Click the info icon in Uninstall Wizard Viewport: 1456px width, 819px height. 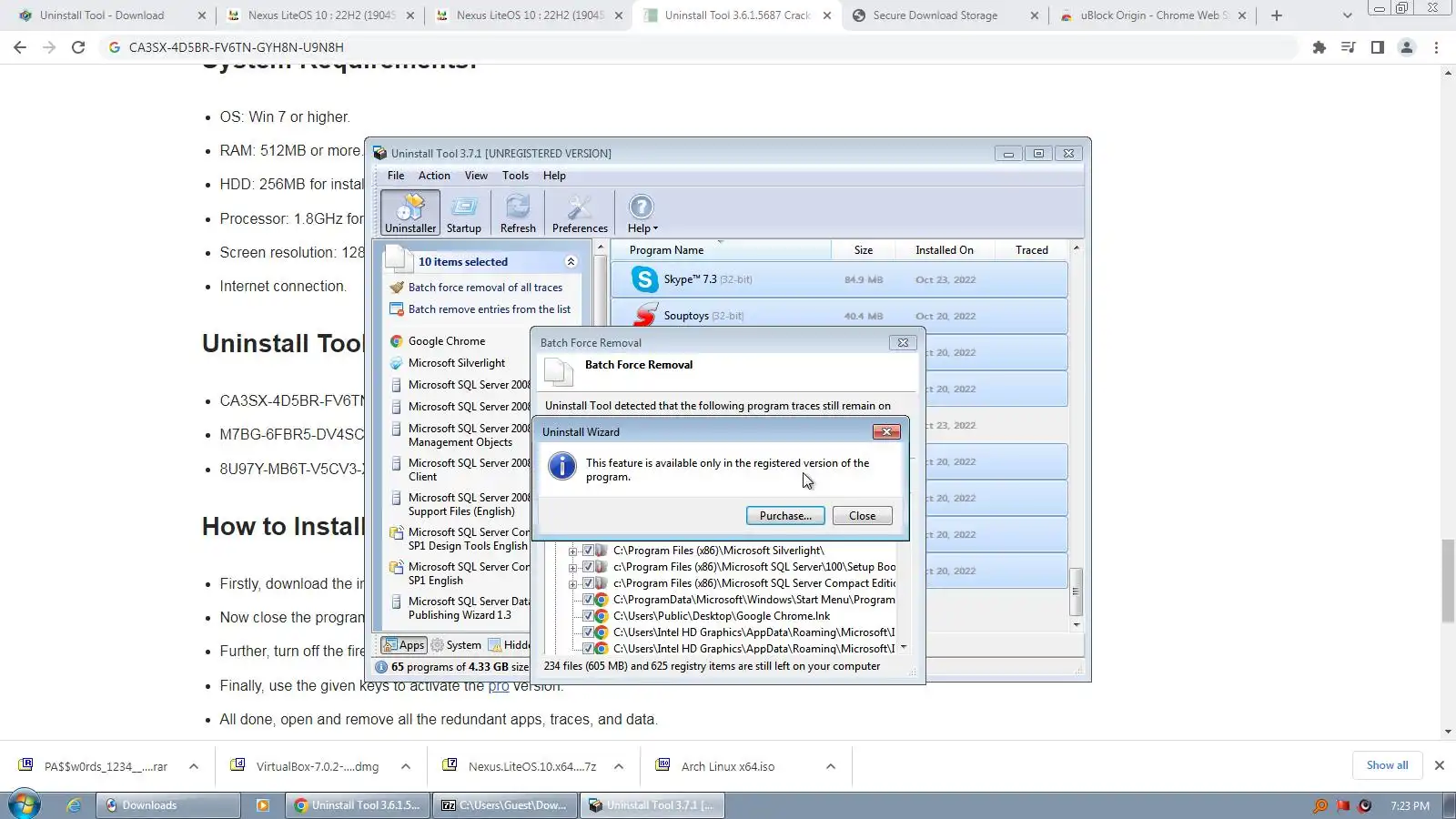tap(562, 466)
